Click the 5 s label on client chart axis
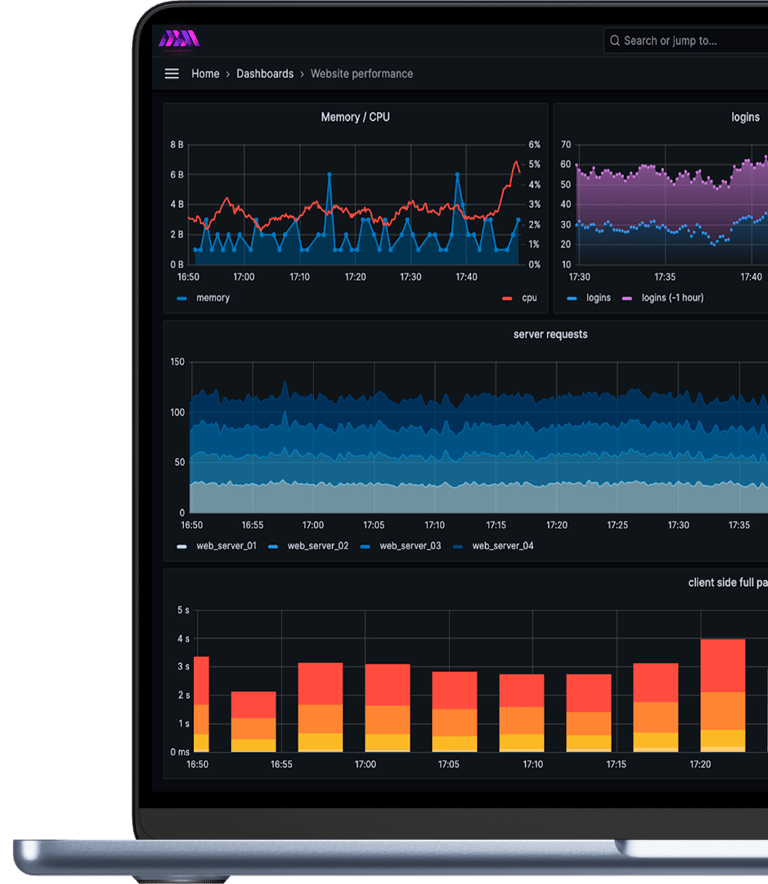Screen dimensions: 768x884 183,610
